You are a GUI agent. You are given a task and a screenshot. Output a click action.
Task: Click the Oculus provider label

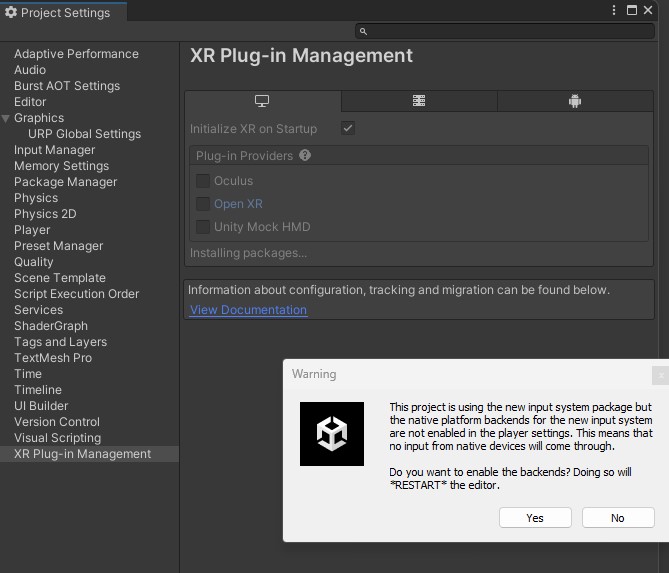click(233, 181)
